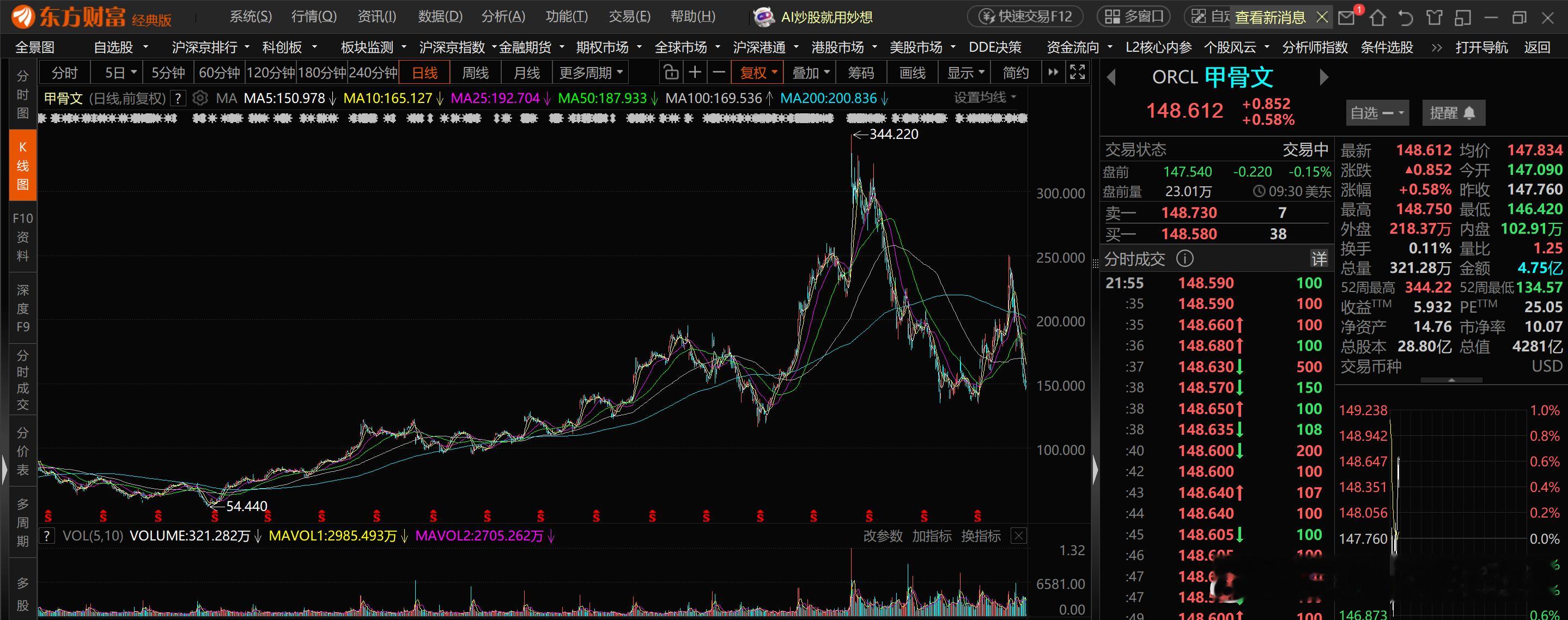Viewport: 1568px width, 620px height.
Task: Click the 提醒 alert button
Action: click(1453, 113)
